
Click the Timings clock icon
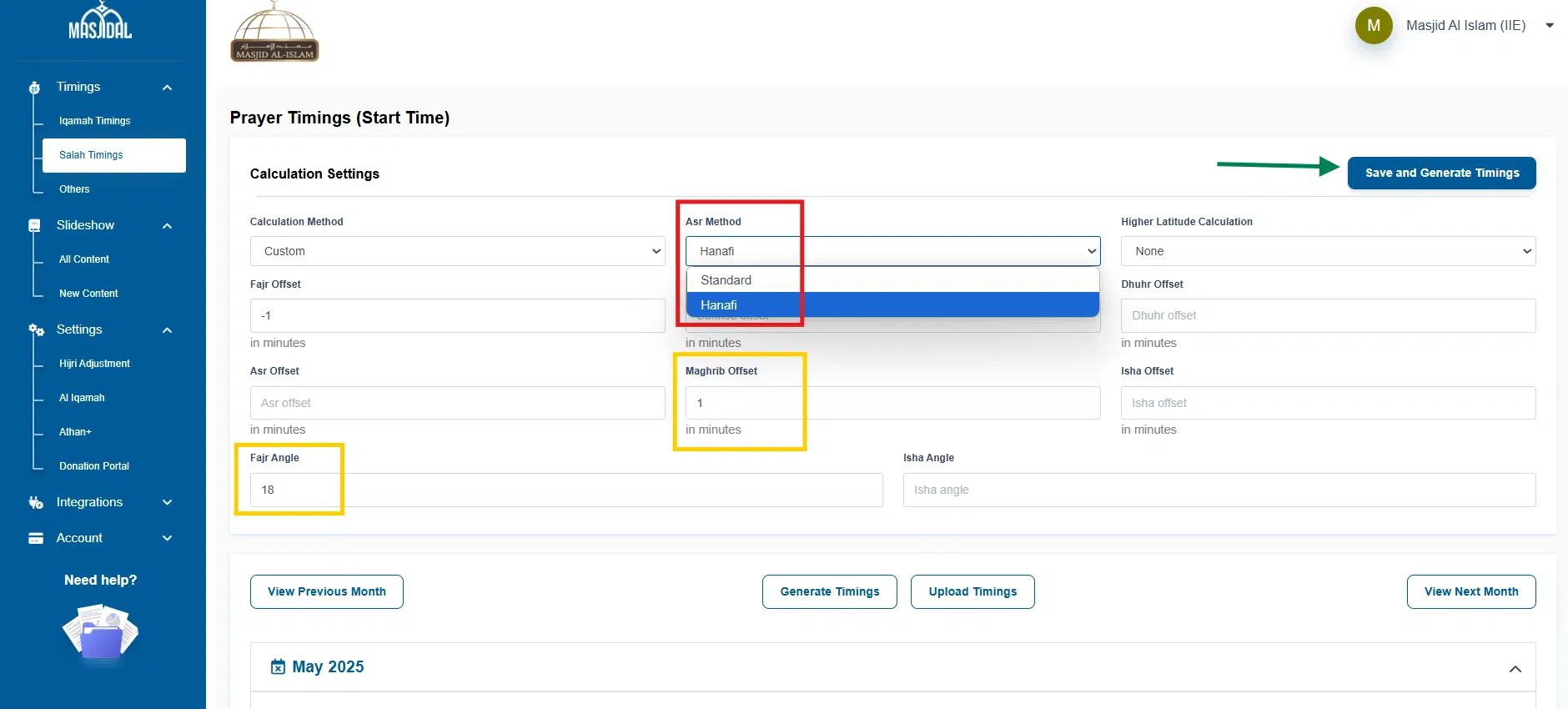pos(34,88)
